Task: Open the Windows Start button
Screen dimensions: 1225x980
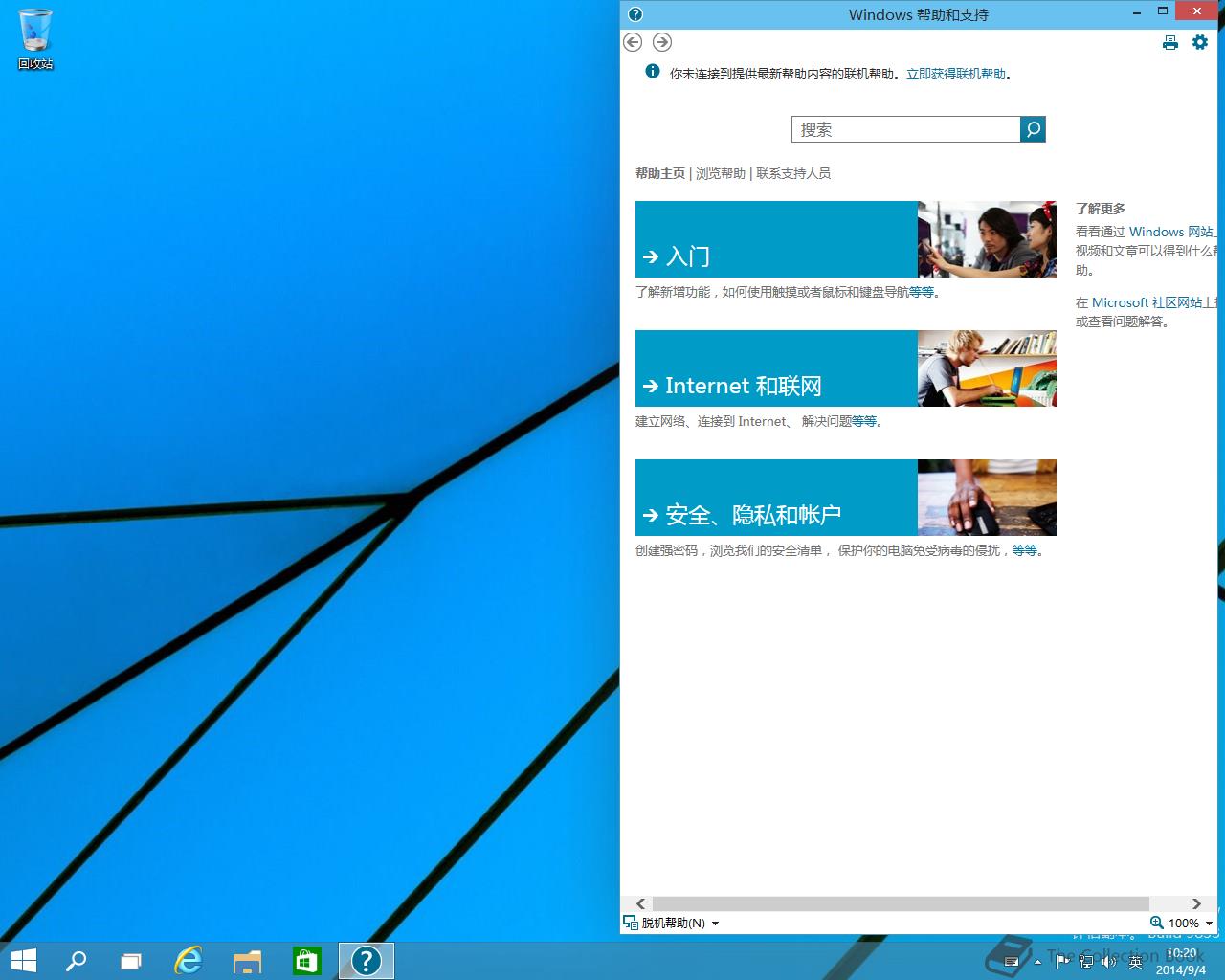Action: pos(23,961)
